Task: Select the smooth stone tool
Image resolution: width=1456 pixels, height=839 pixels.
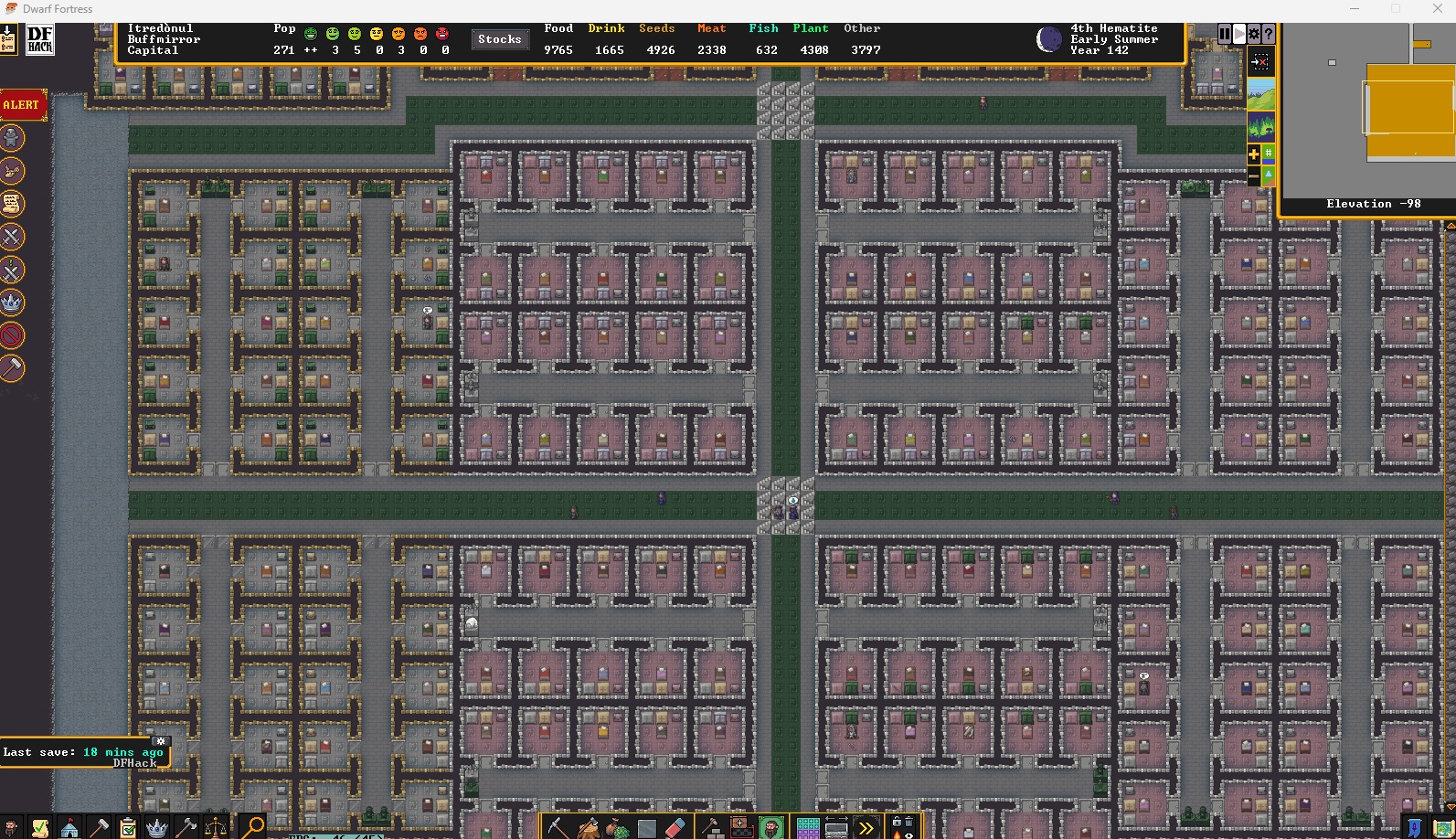Action: (x=647, y=828)
